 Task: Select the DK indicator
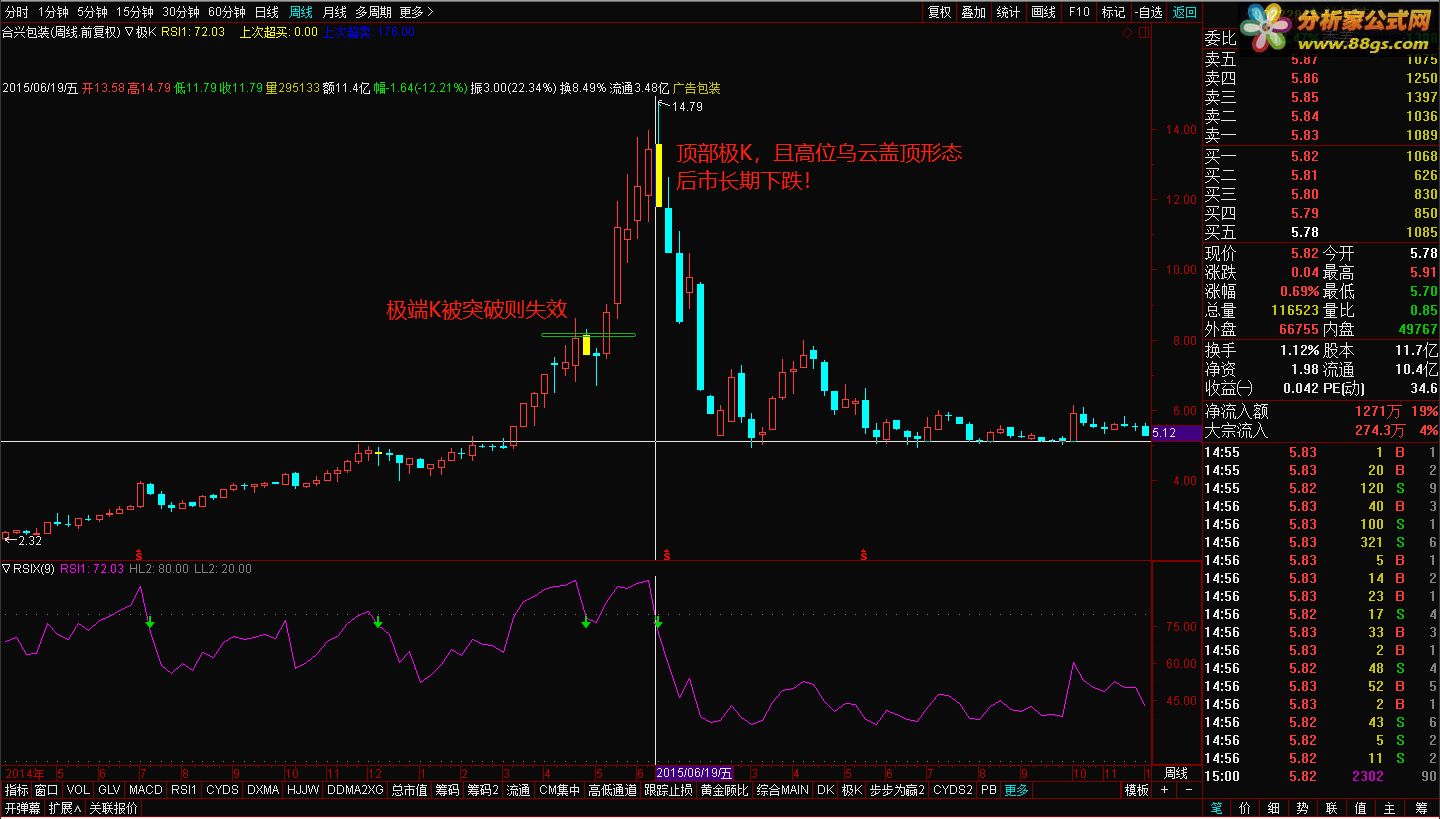point(825,790)
